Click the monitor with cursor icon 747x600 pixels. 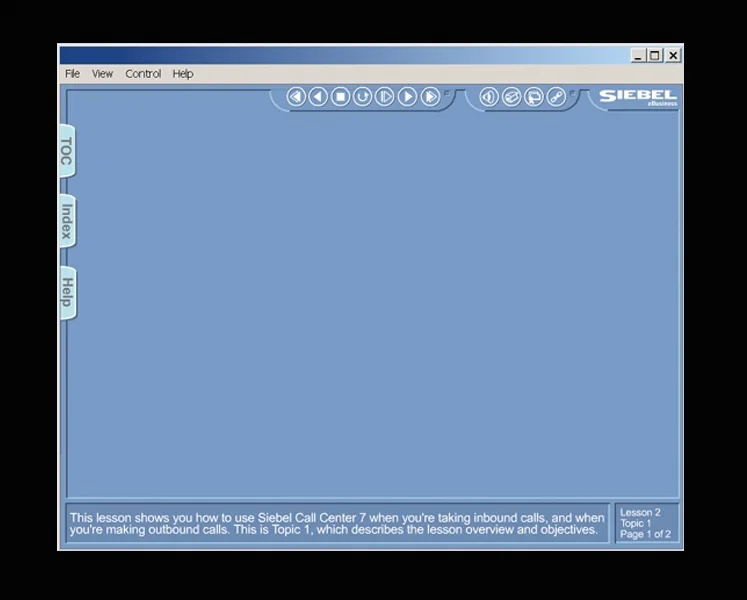point(534,97)
